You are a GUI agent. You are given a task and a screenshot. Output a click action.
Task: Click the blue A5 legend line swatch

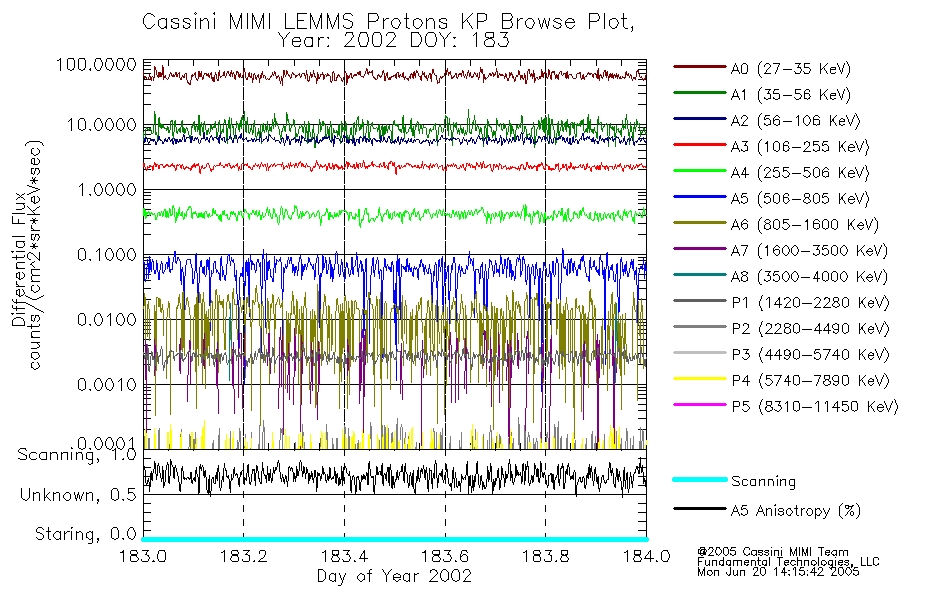point(699,197)
